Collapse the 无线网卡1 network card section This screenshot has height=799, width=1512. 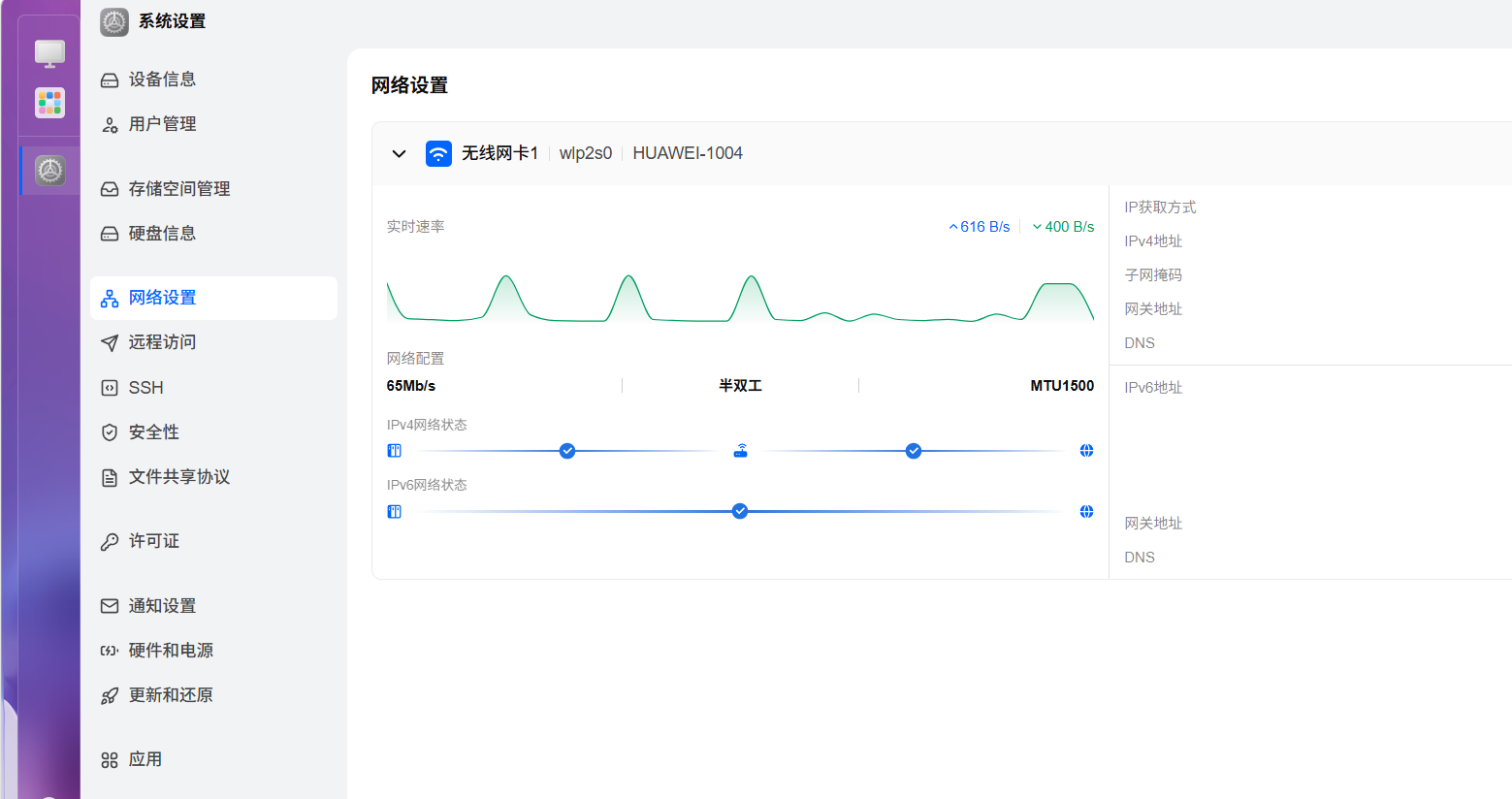click(x=399, y=153)
